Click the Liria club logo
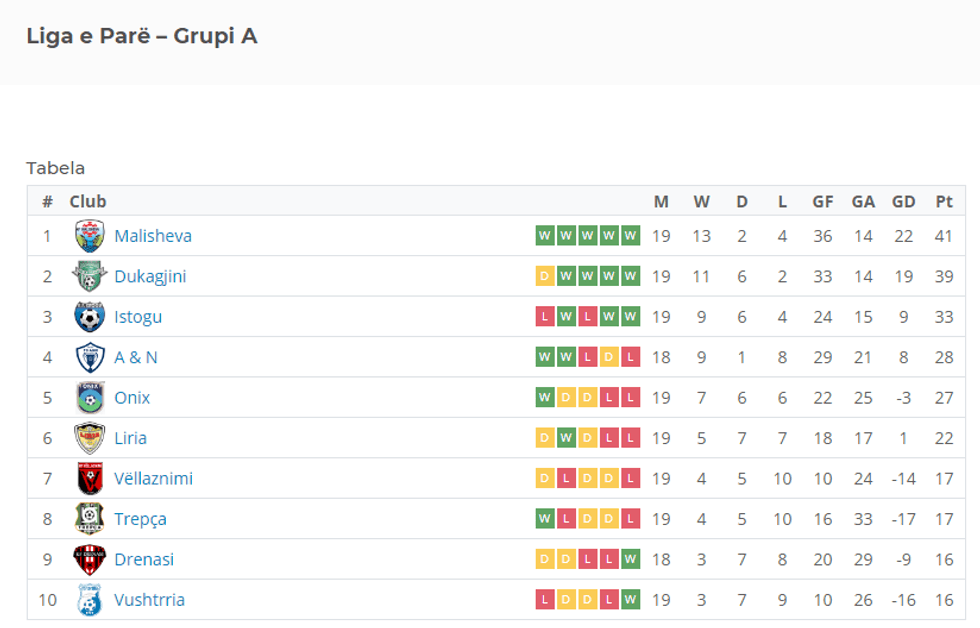 (89, 438)
